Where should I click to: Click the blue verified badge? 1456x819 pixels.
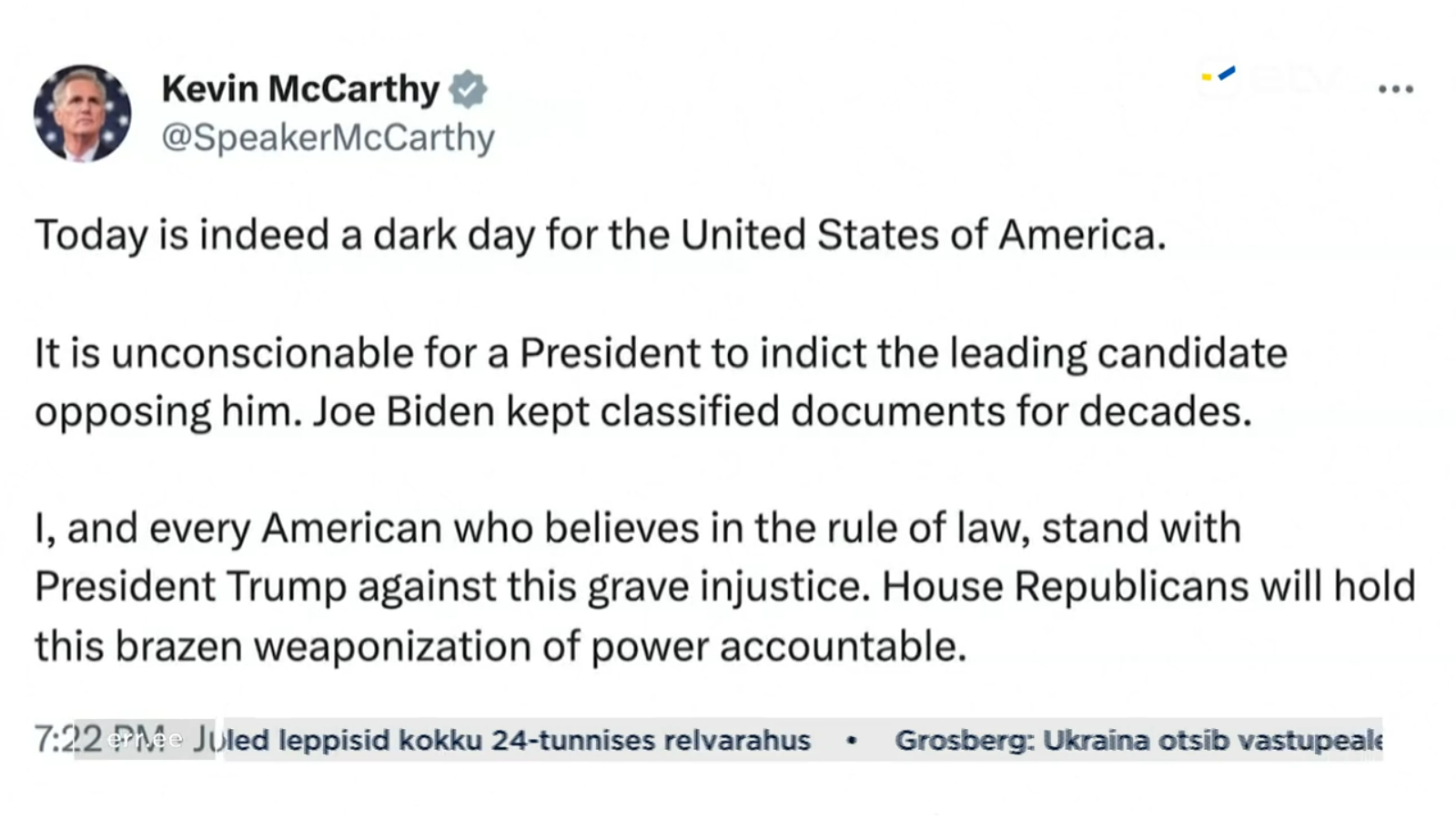(x=468, y=89)
